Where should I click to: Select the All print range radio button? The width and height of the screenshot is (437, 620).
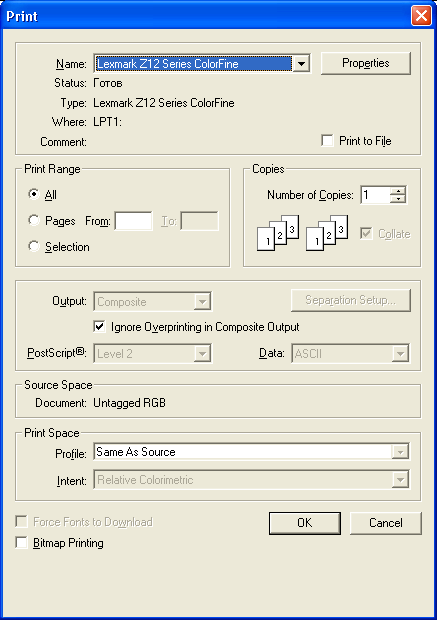pos(34,194)
